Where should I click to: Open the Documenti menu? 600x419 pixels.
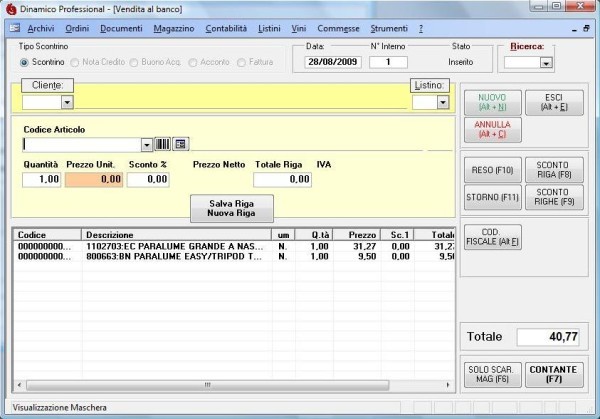(x=121, y=29)
